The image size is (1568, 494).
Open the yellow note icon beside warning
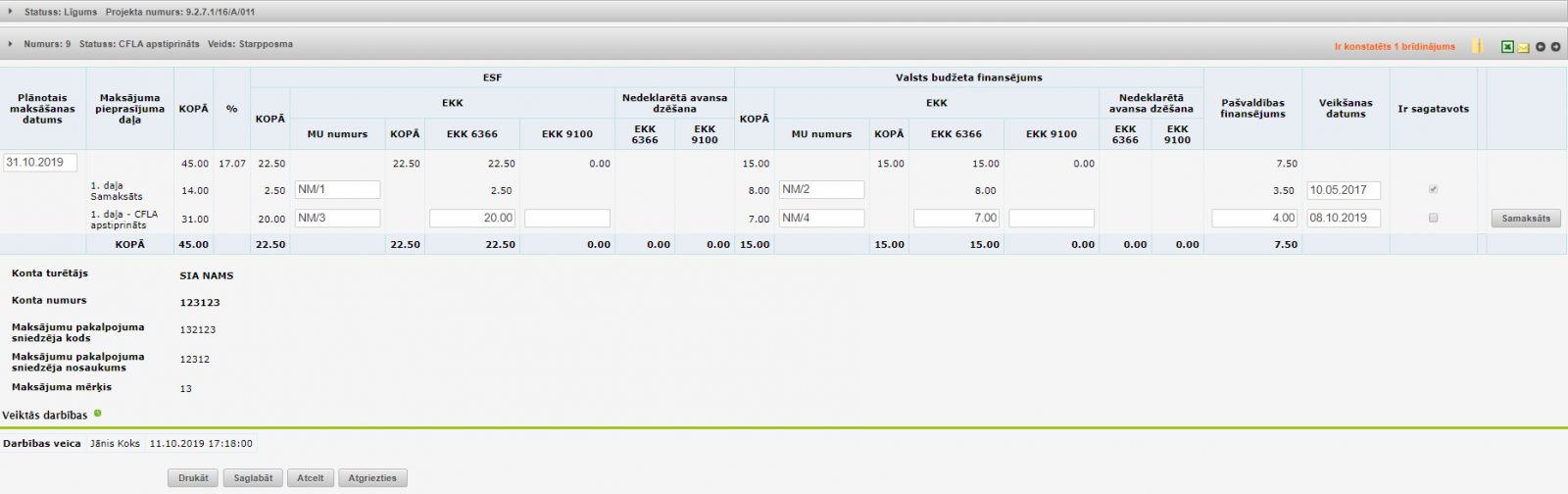click(x=1478, y=47)
